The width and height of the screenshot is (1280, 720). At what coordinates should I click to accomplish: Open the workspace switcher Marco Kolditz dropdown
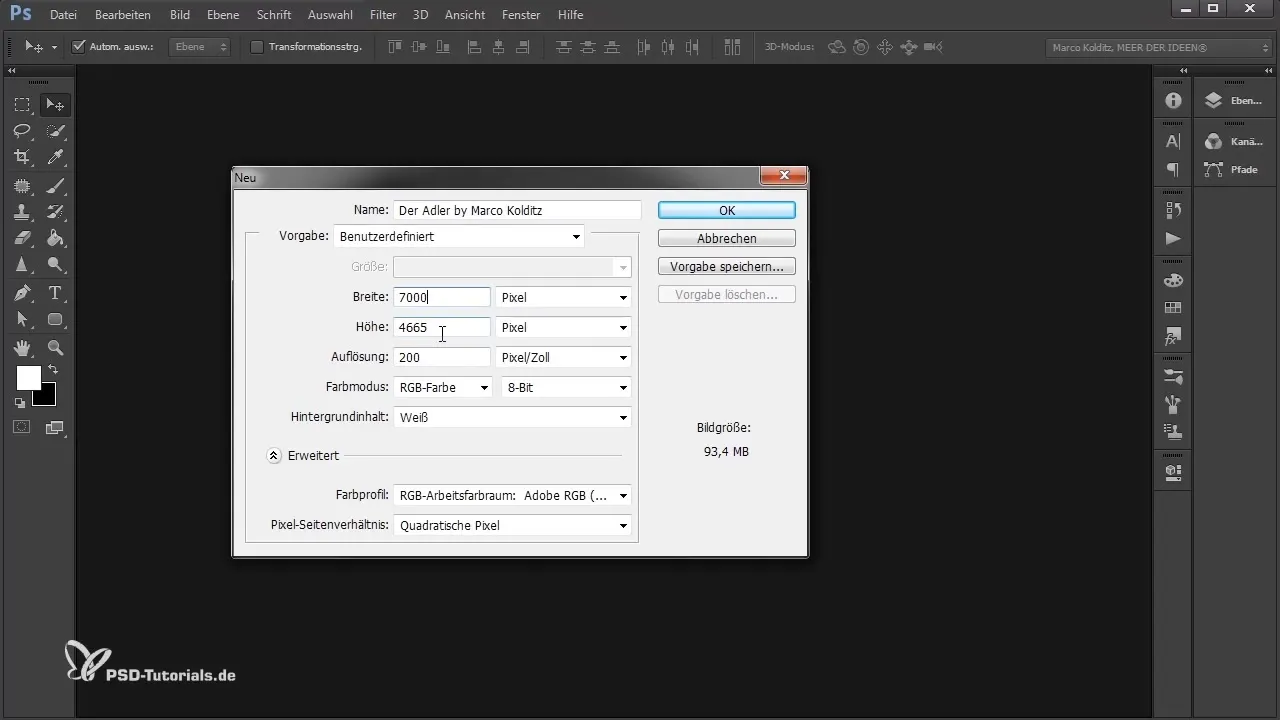(x=1158, y=47)
